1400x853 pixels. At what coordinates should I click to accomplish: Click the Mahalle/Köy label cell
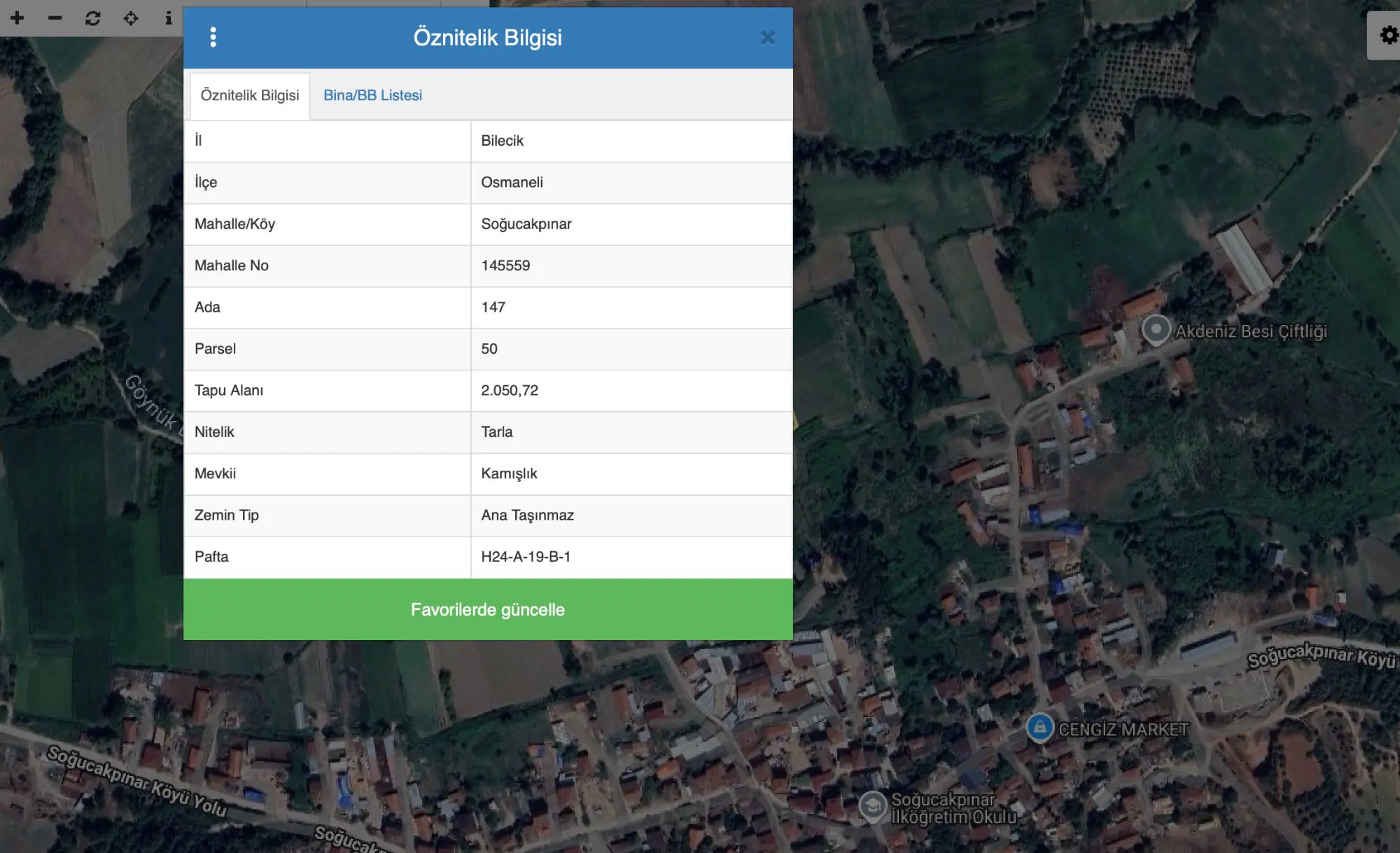coord(328,224)
